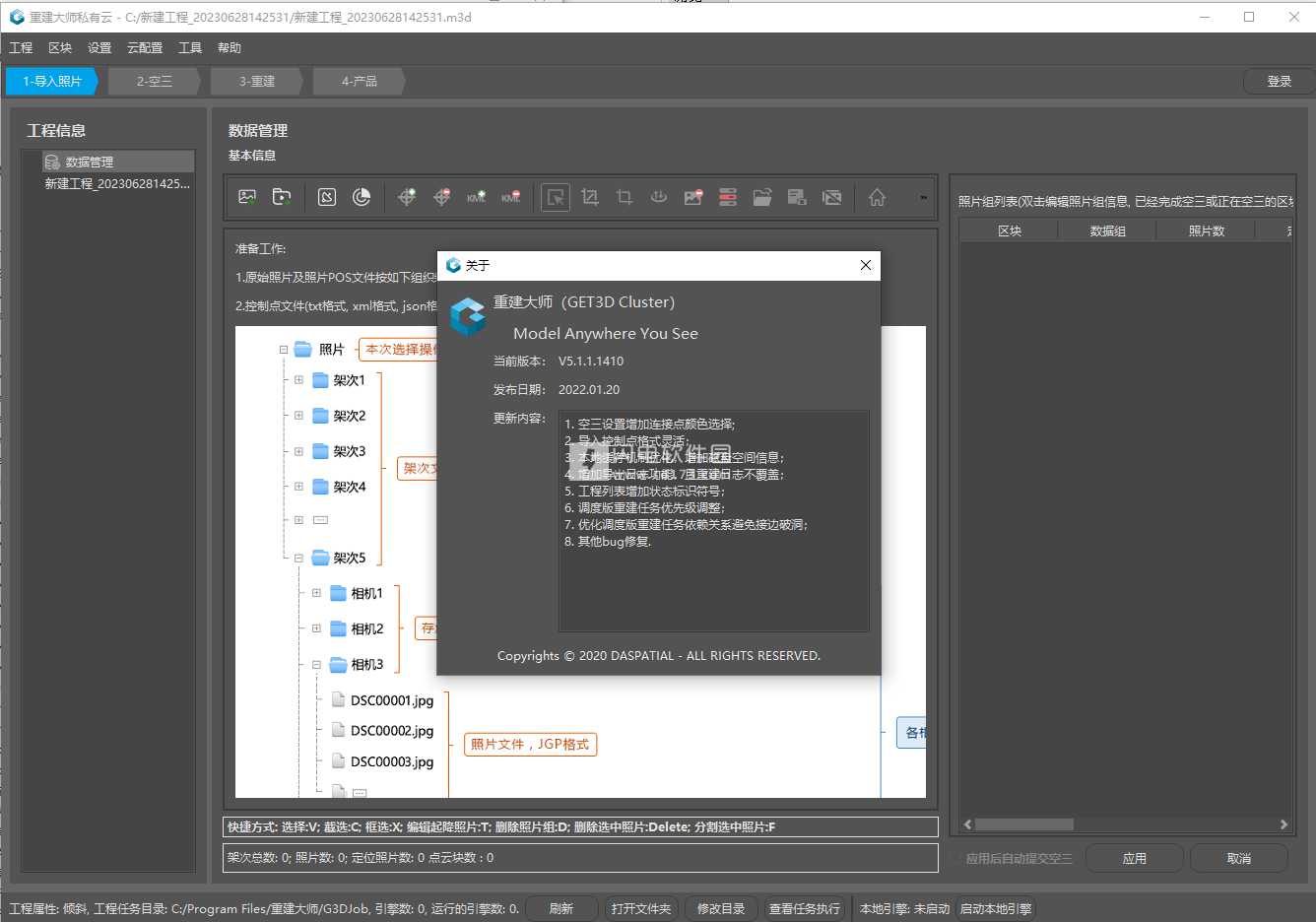
Task: Click the 重建大师 logo in About dialog
Action: point(468,317)
